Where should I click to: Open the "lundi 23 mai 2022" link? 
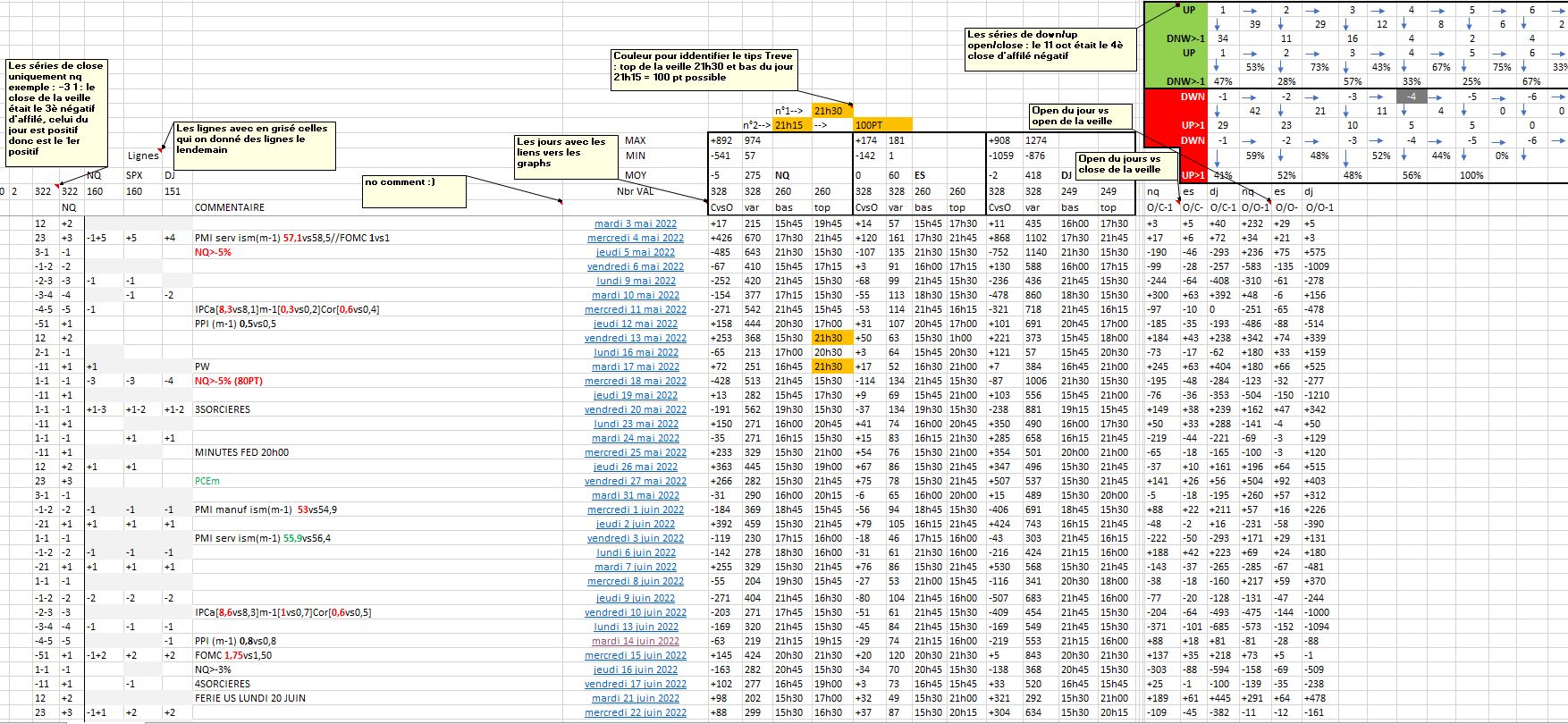(635, 424)
